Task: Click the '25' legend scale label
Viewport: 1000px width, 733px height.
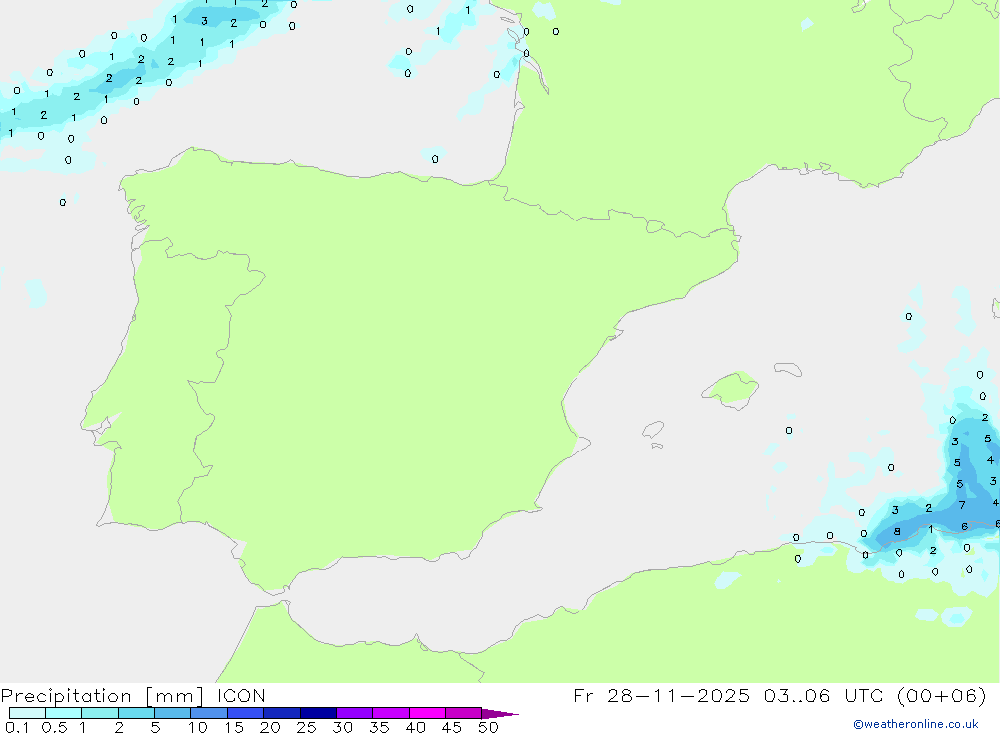Action: [x=307, y=727]
